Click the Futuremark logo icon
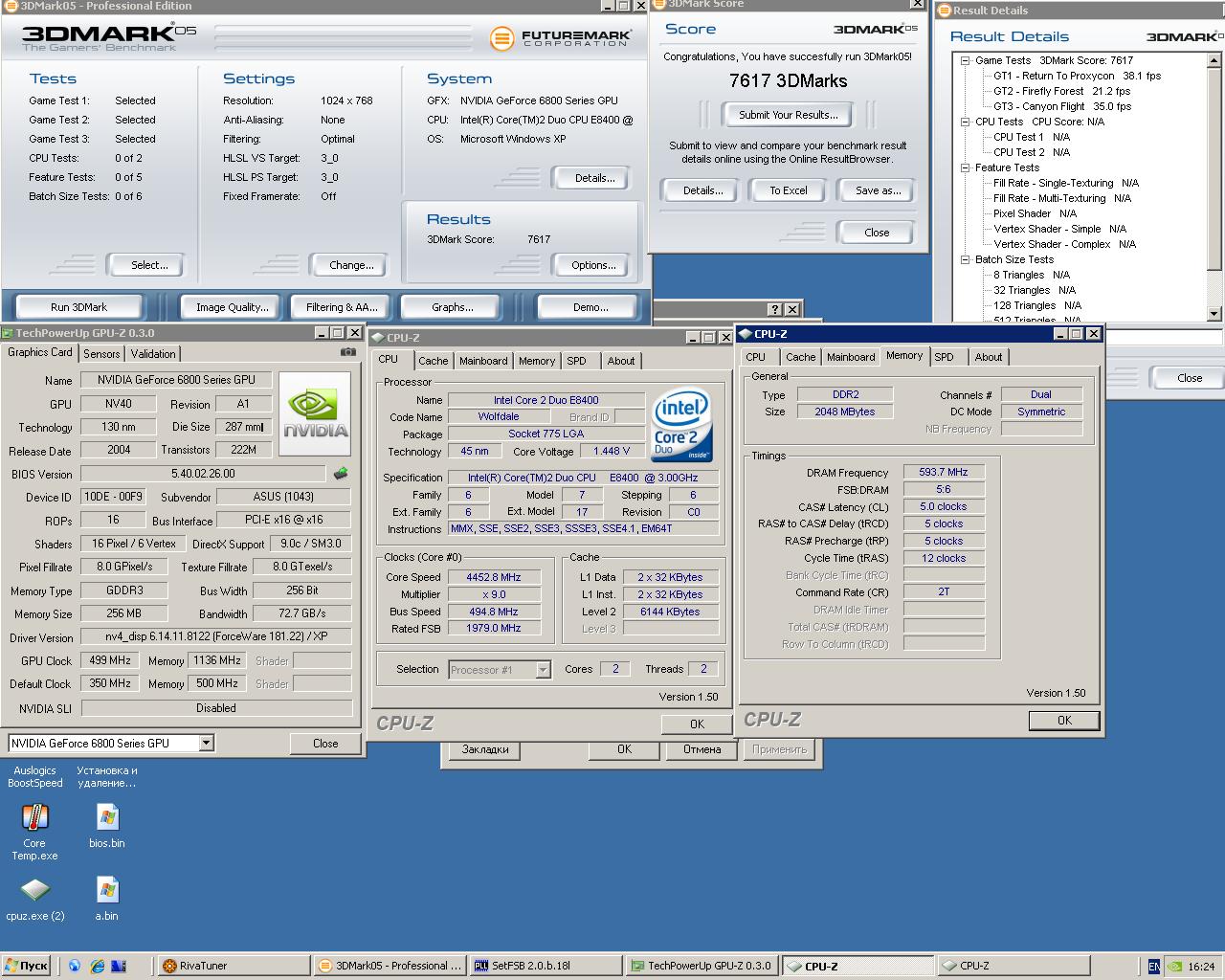 coord(501,38)
